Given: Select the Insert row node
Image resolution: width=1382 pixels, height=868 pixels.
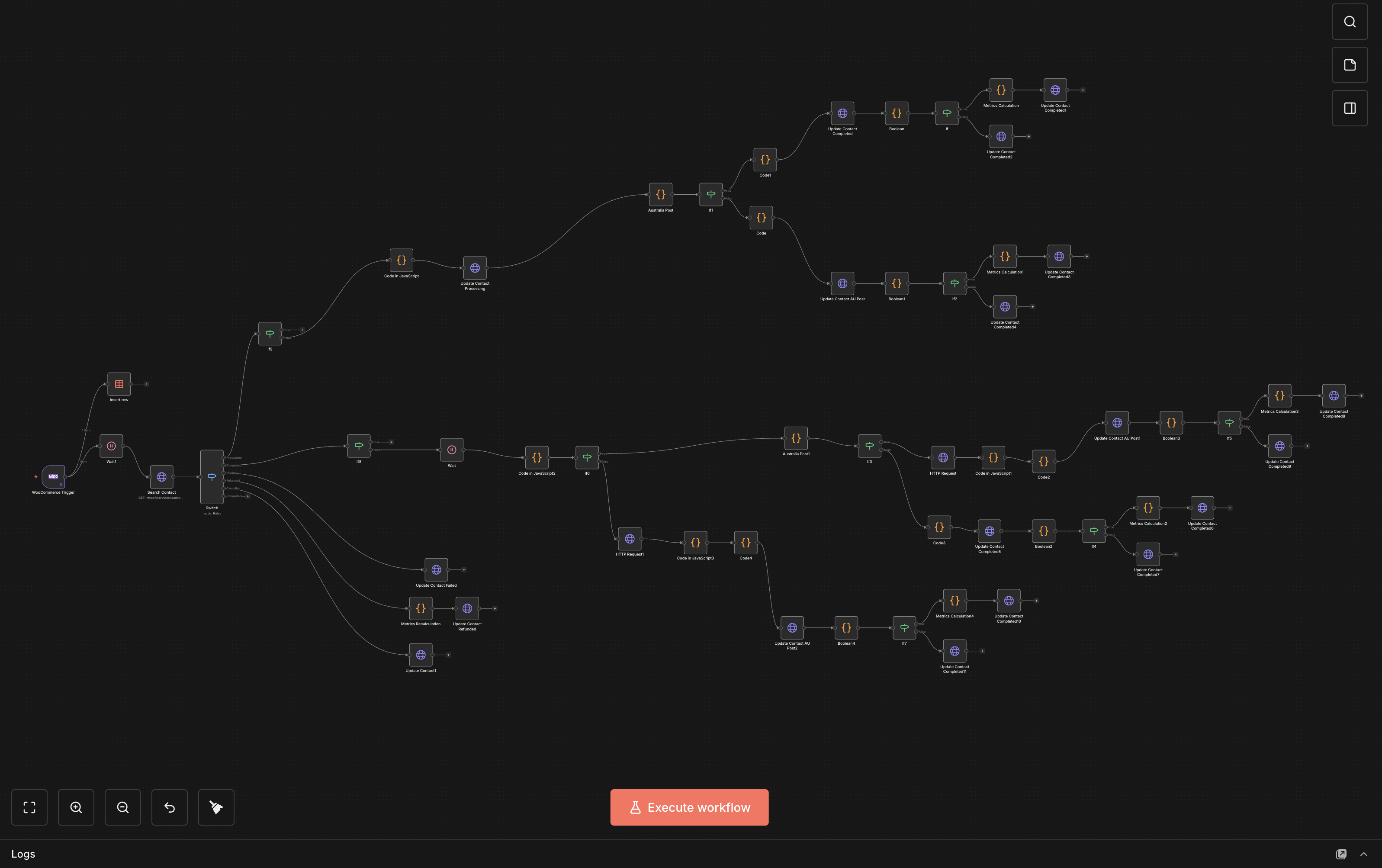Looking at the screenshot, I should pyautogui.click(x=119, y=384).
